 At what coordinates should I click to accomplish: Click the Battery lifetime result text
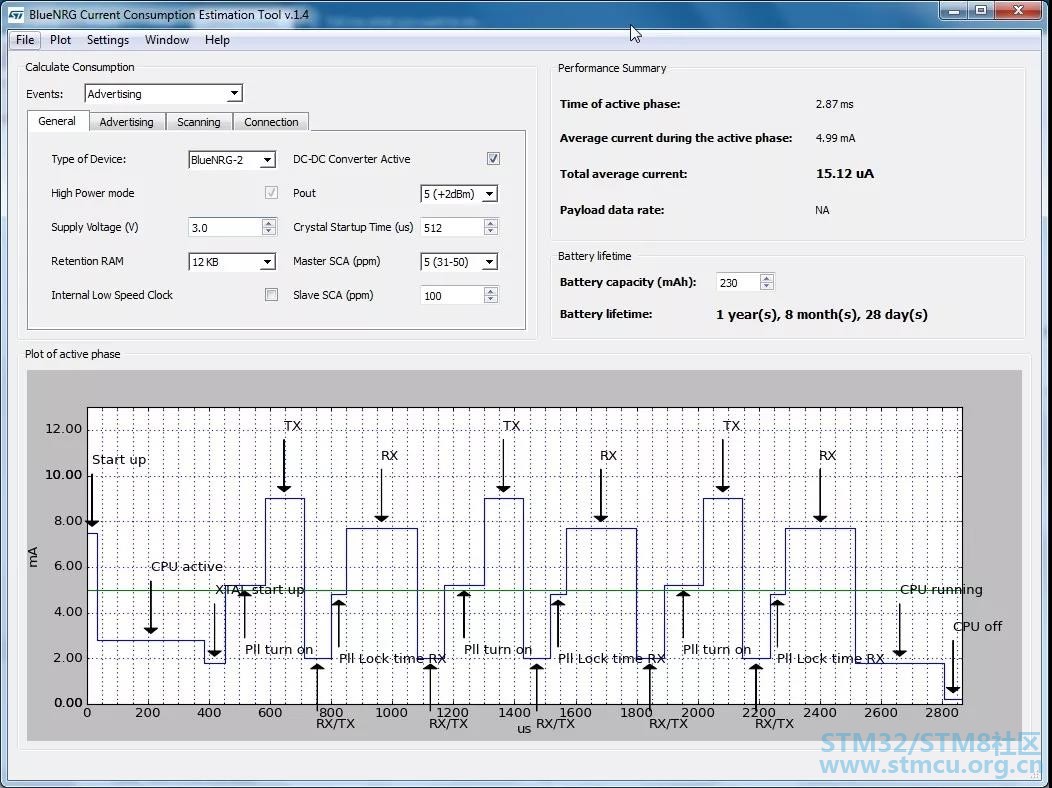(x=821, y=315)
